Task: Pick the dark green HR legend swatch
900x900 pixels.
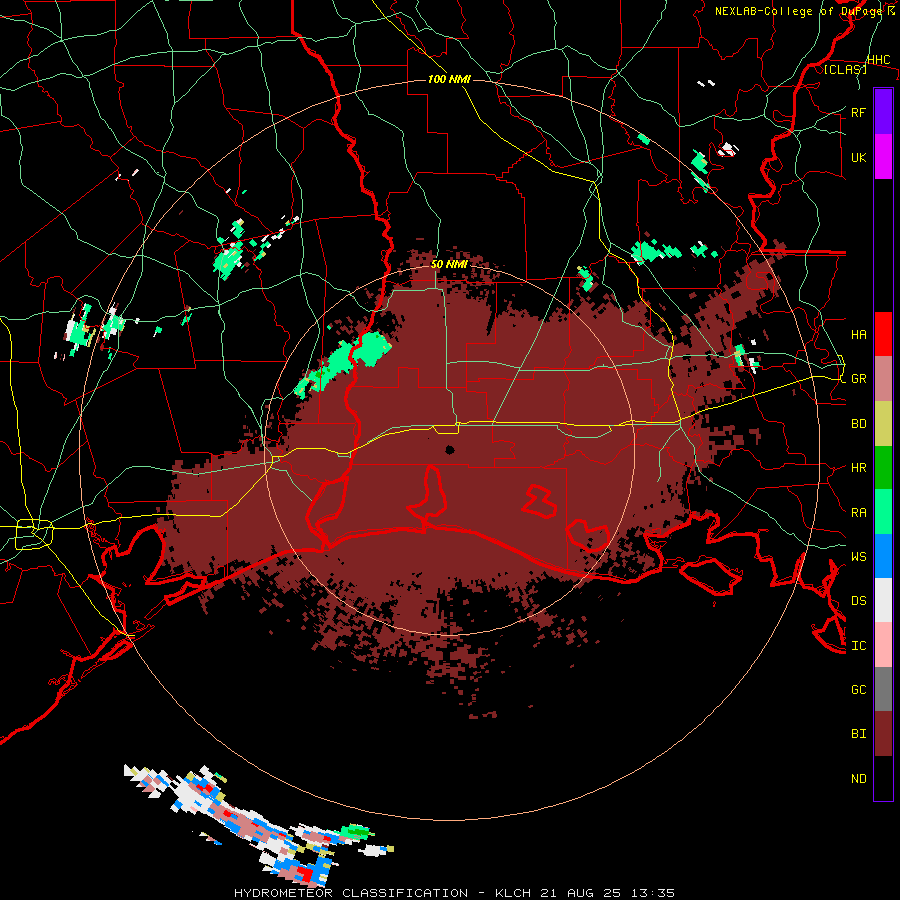Action: pos(883,467)
